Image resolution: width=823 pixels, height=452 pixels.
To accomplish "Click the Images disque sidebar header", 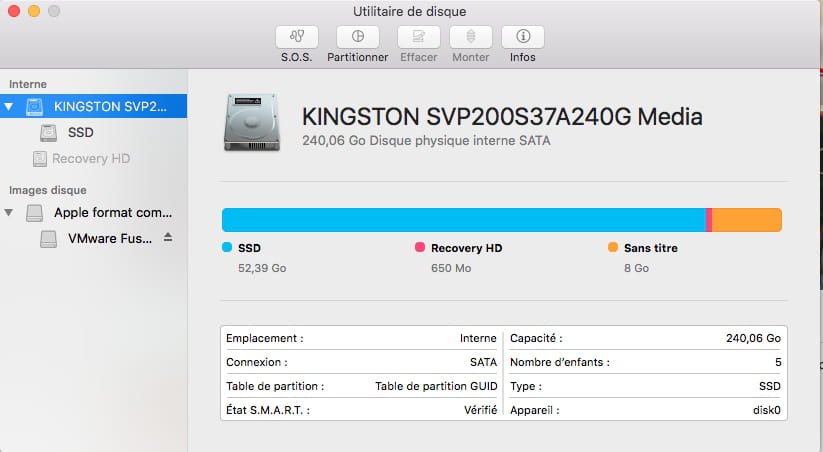I will tap(48, 190).
